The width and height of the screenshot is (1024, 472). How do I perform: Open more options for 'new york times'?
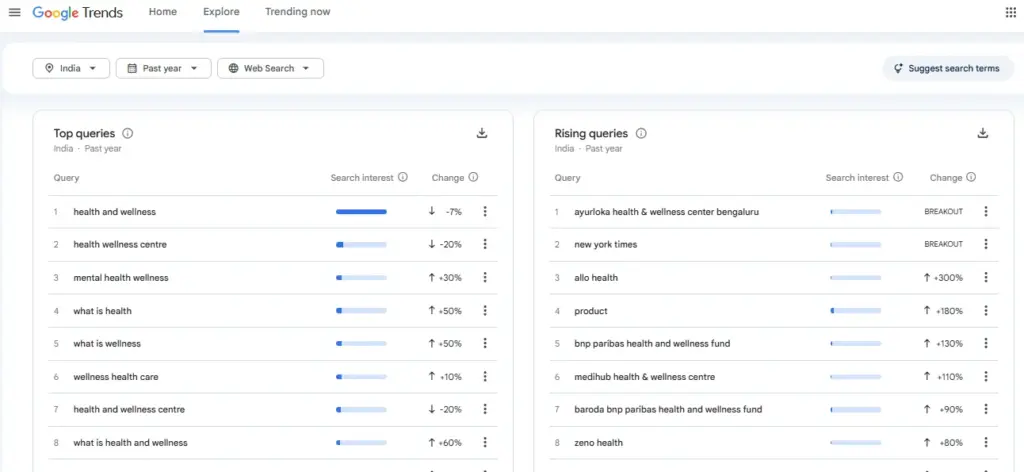985,244
